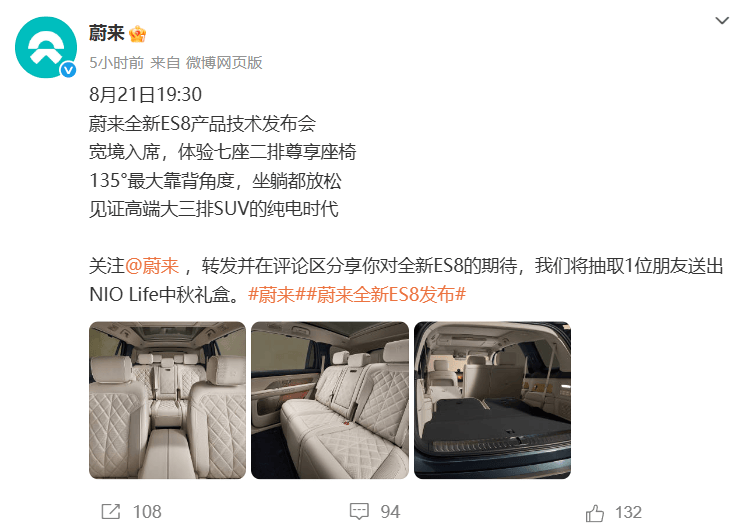Click the 微博网页版 source link
Viewport: 744px width, 531px height.
pos(224,63)
